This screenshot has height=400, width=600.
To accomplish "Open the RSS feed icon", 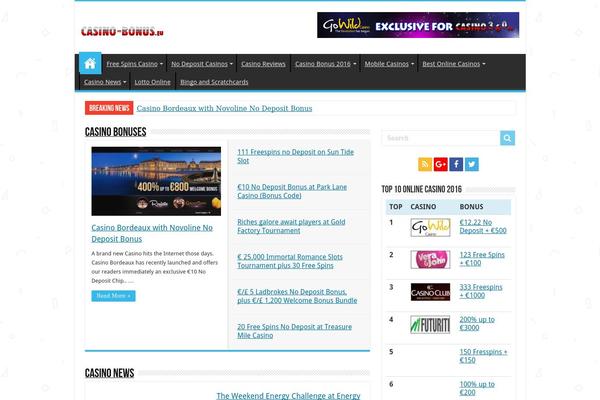I will coord(425,165).
